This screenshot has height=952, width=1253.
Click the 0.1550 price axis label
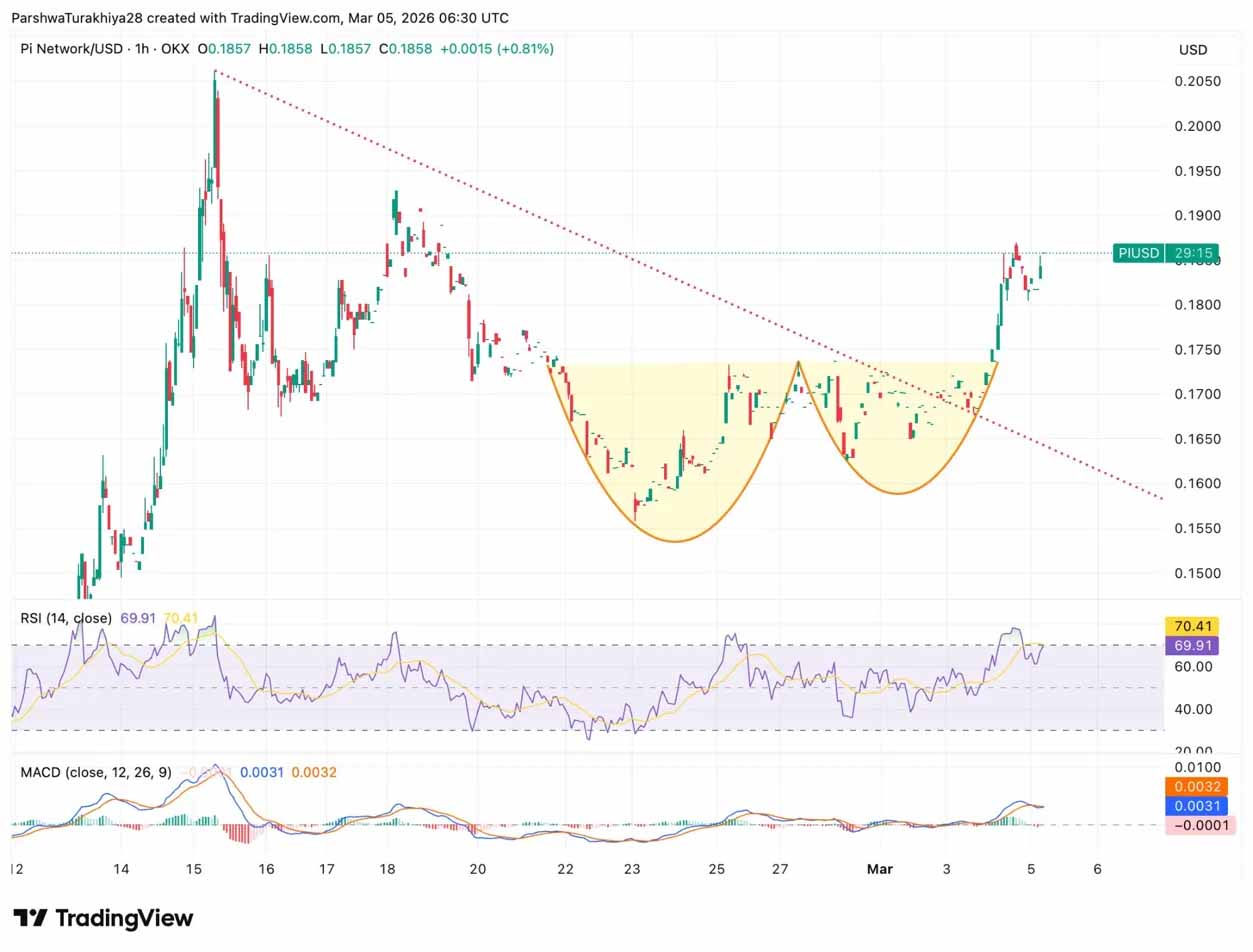1197,528
